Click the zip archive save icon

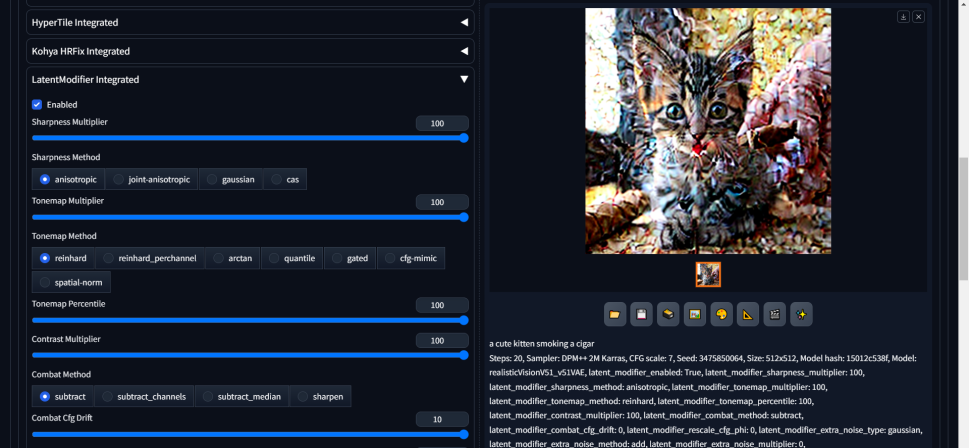(x=668, y=315)
